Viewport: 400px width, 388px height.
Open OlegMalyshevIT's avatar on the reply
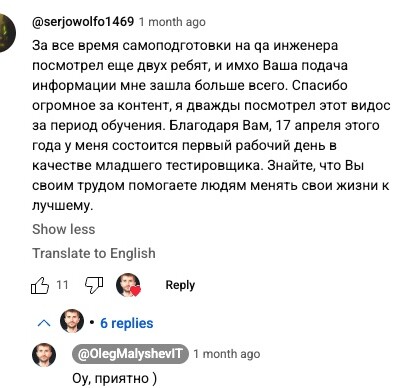[x=44, y=354]
